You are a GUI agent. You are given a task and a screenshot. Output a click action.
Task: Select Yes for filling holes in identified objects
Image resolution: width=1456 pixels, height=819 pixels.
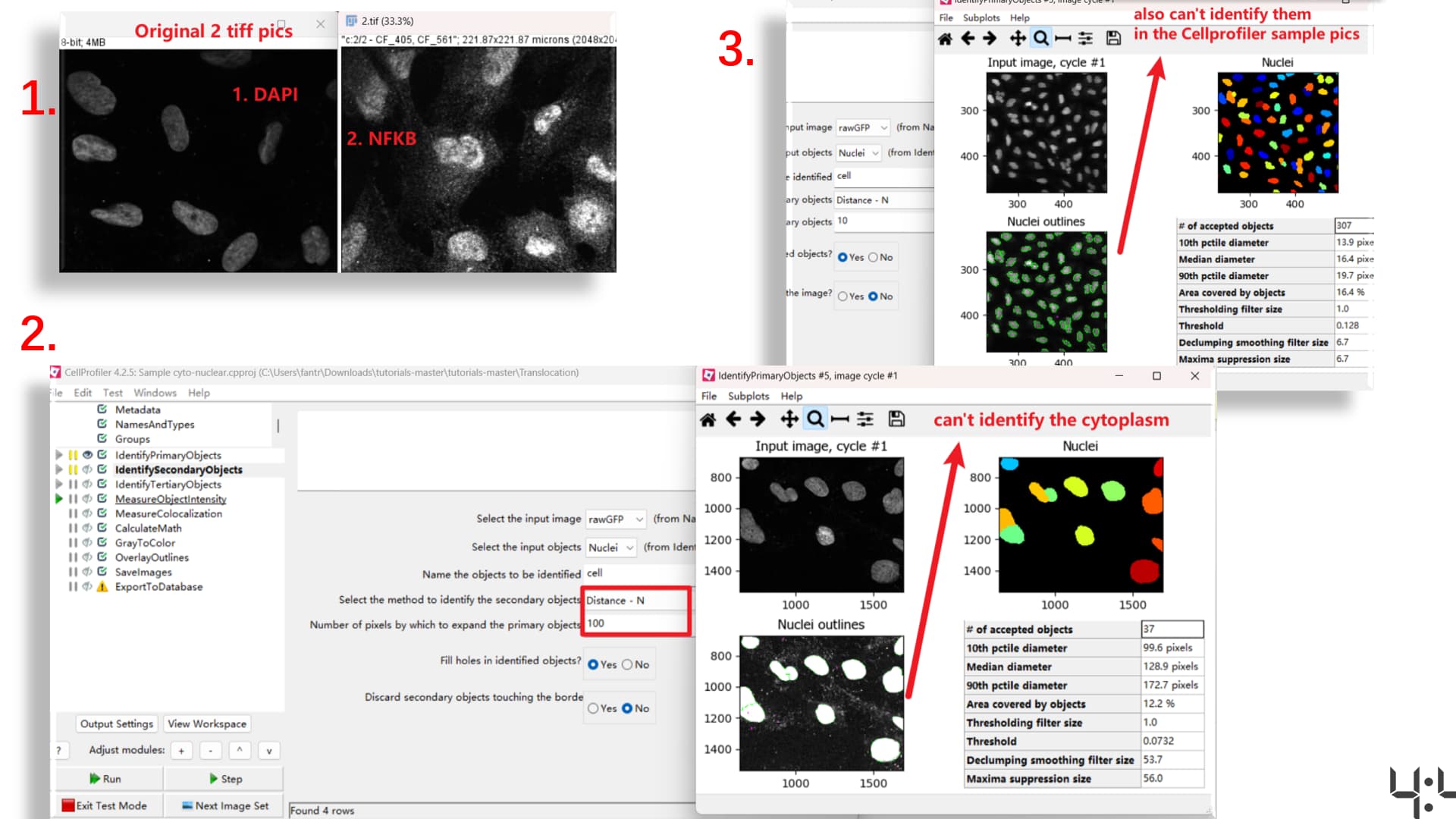click(594, 664)
